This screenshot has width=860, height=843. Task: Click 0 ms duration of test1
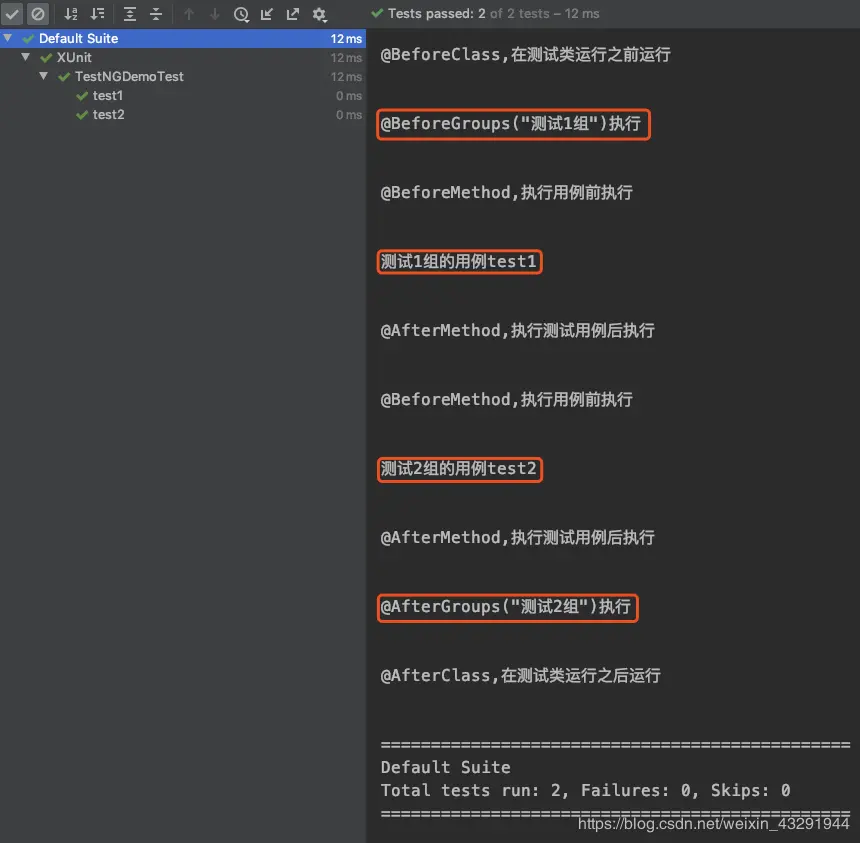click(x=349, y=96)
